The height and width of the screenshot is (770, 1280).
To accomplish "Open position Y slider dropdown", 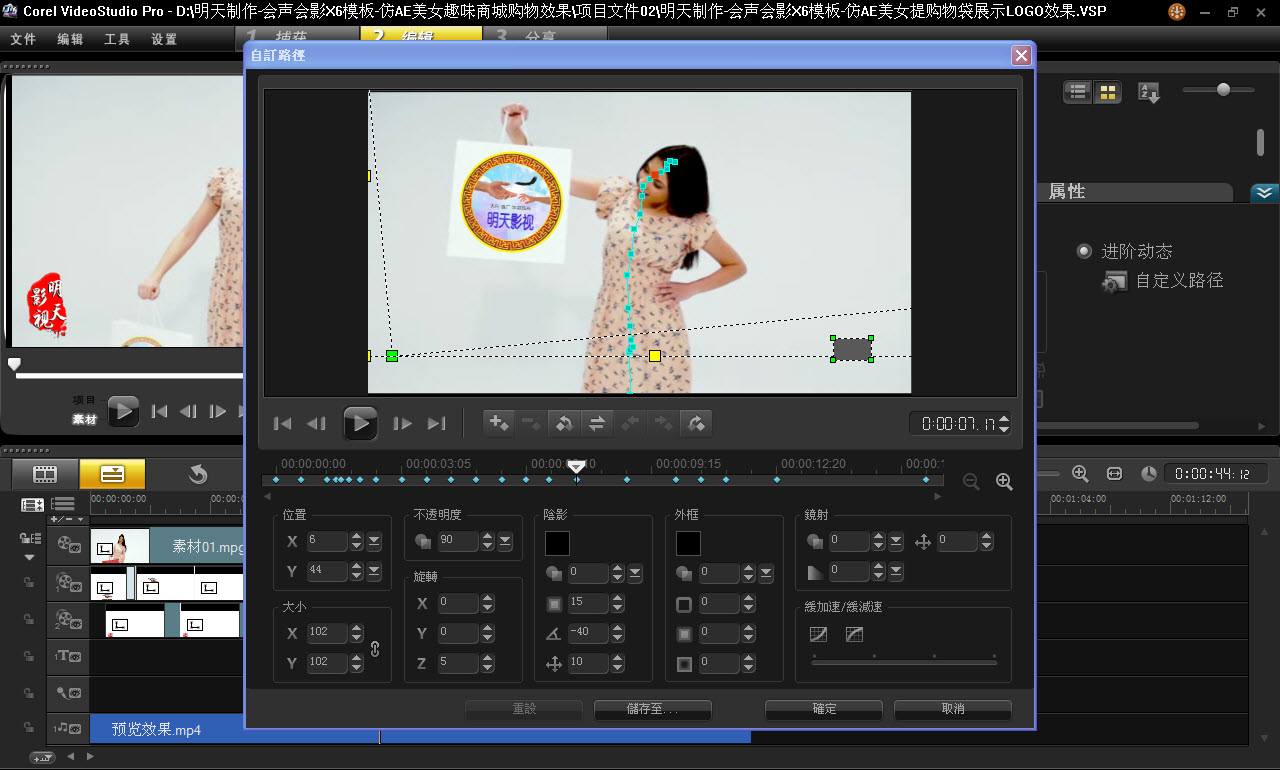I will [374, 571].
